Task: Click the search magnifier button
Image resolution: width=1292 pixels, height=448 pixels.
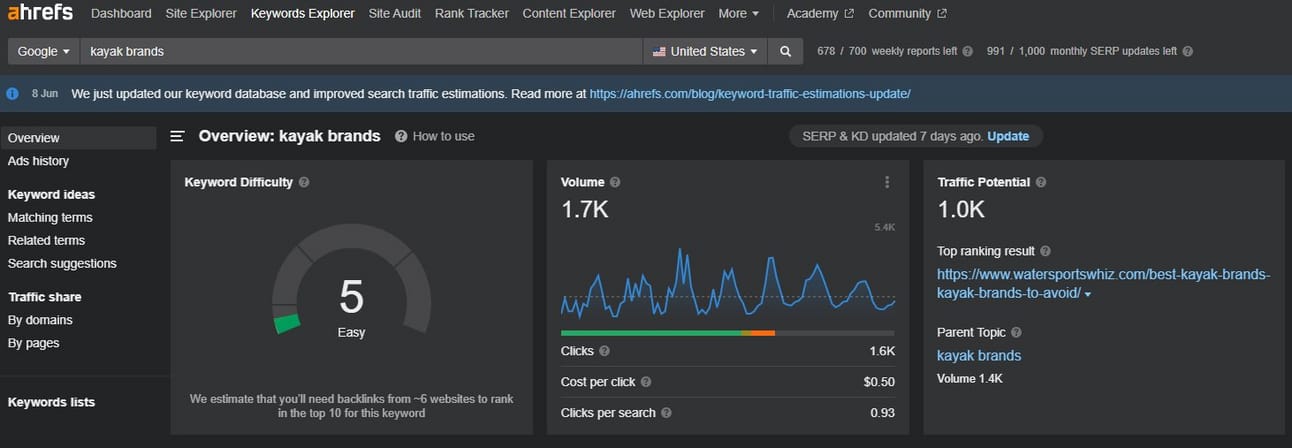Action: click(x=785, y=51)
